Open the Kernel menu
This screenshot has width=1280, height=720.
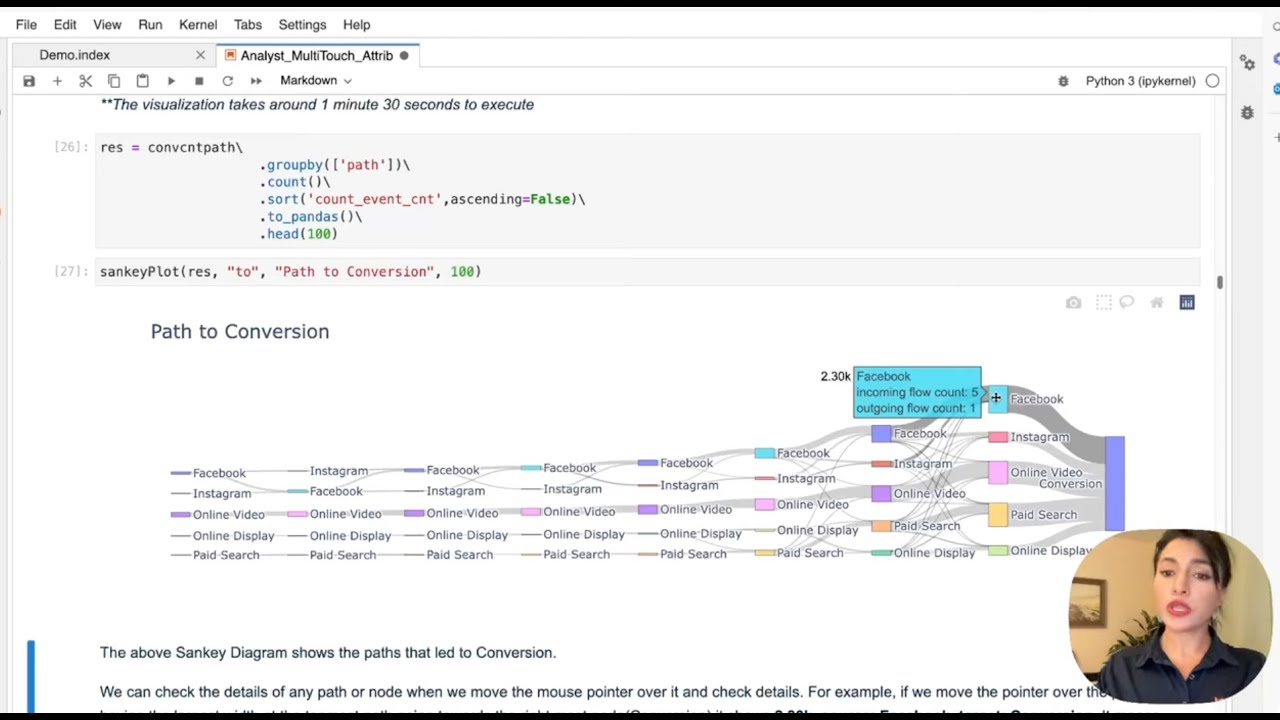point(198,24)
